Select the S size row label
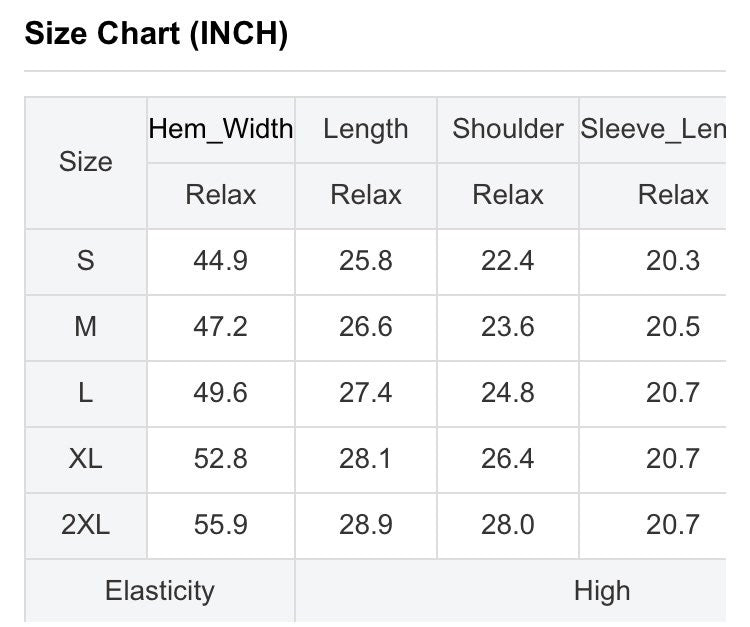750x627 pixels. pyautogui.click(x=86, y=261)
